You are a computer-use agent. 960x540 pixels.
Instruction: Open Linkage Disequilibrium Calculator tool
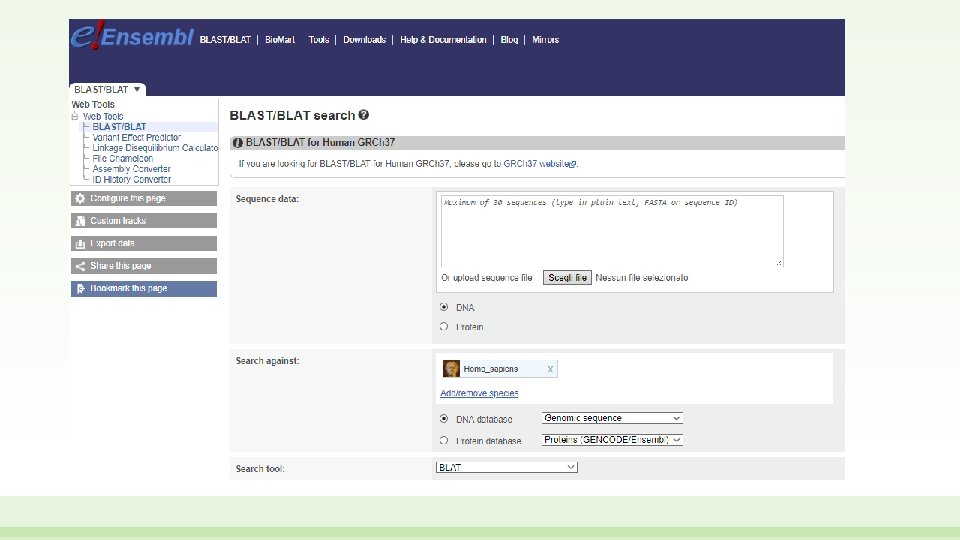pyautogui.click(x=155, y=148)
